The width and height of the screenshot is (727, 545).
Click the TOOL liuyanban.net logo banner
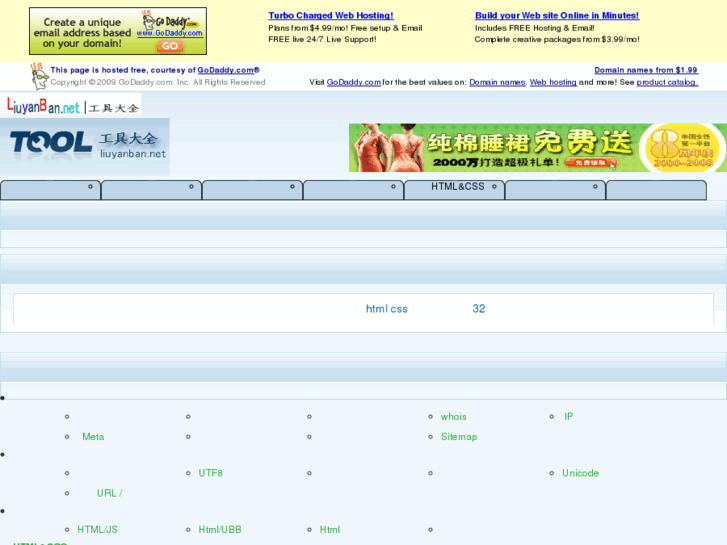click(x=85, y=147)
